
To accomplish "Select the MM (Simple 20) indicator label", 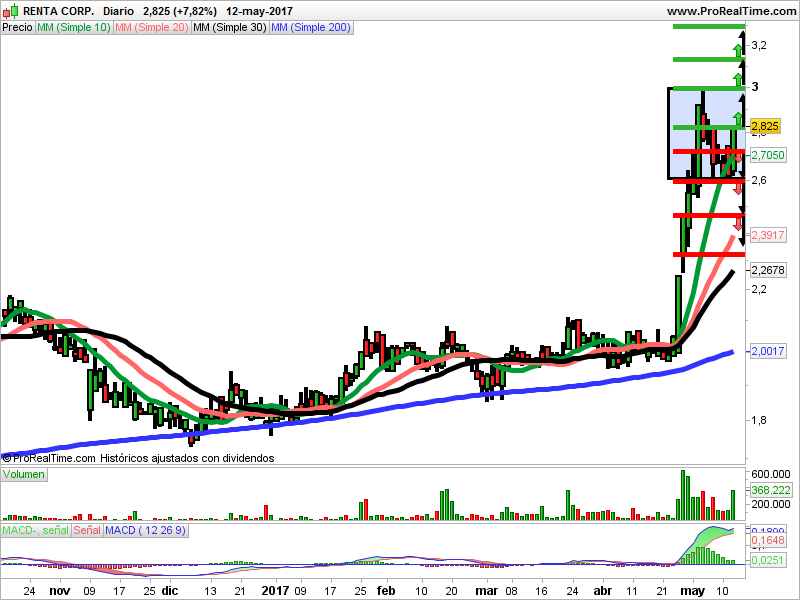I will tap(152, 27).
